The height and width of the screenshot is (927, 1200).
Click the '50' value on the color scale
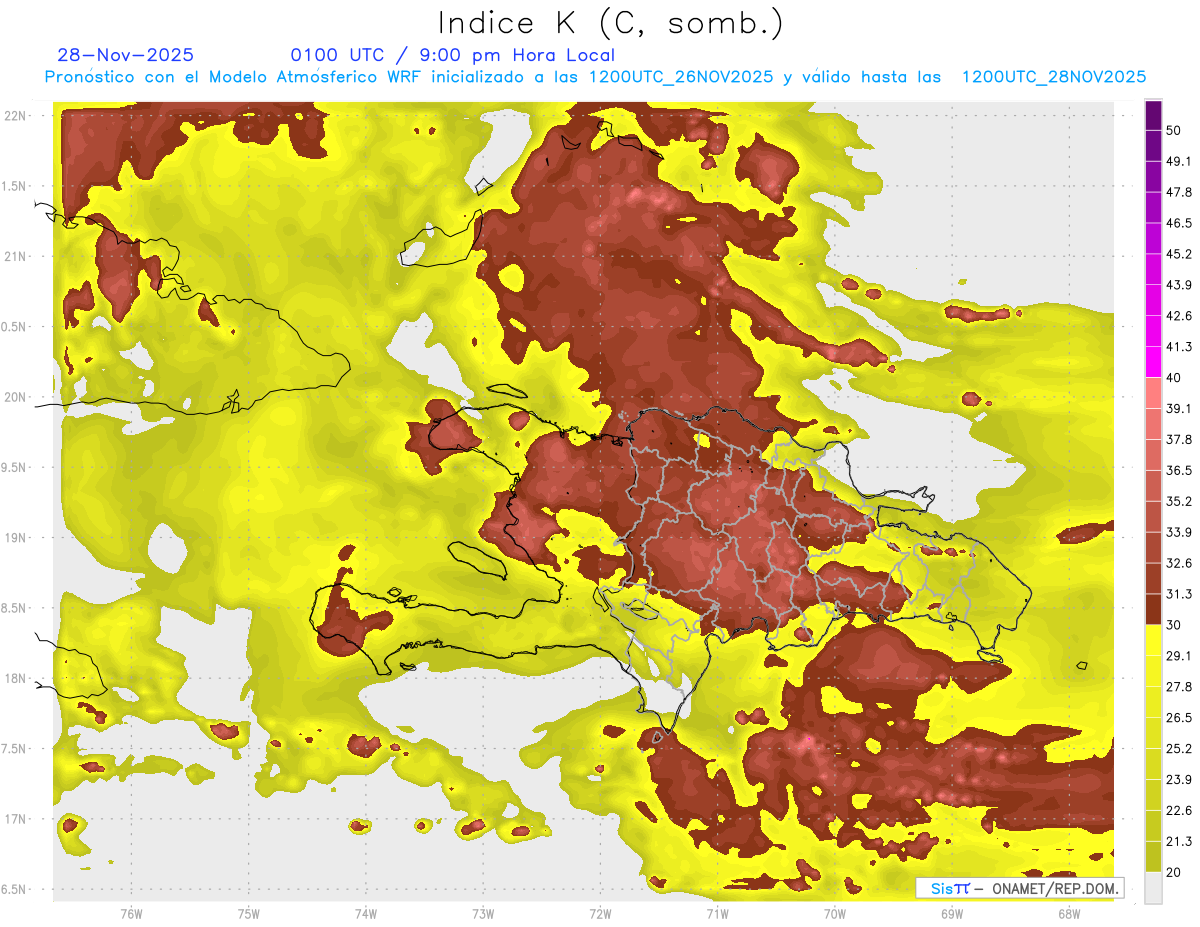1174,130
